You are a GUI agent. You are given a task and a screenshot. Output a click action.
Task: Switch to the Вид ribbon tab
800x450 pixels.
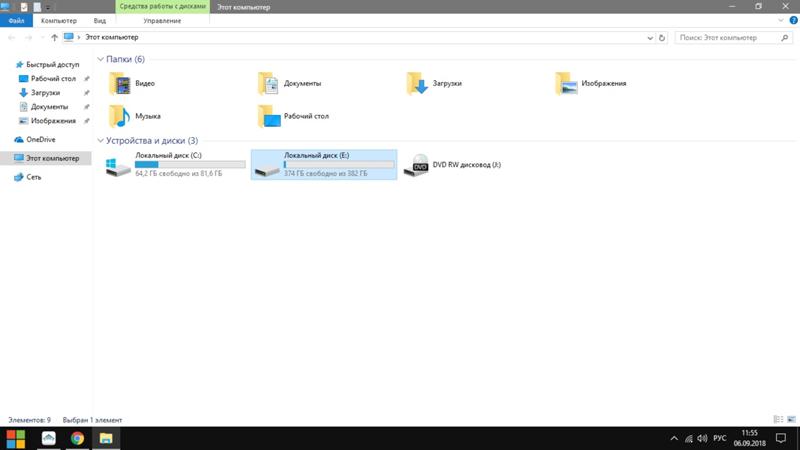[99, 20]
